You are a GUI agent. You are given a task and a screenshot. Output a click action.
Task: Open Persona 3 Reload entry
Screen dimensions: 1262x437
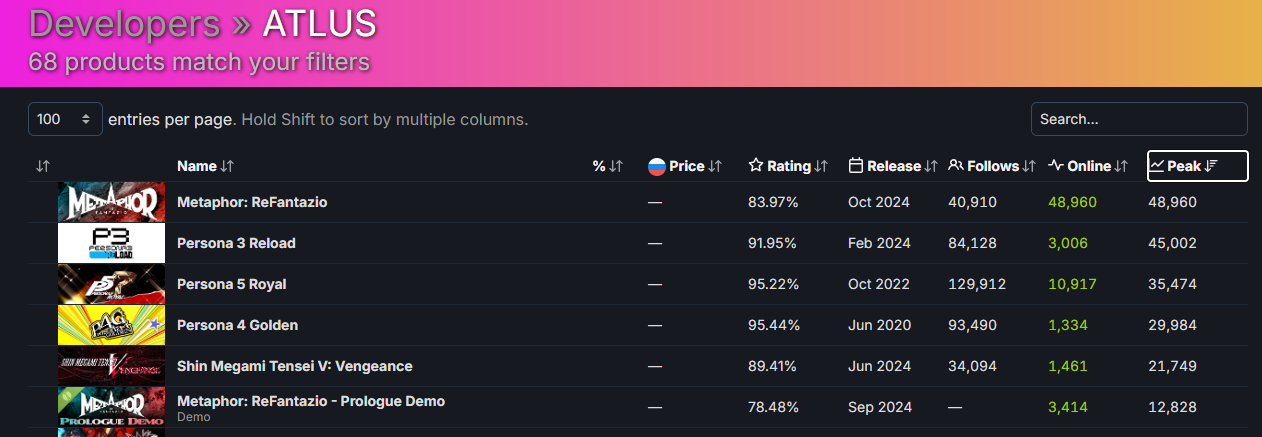tap(236, 243)
